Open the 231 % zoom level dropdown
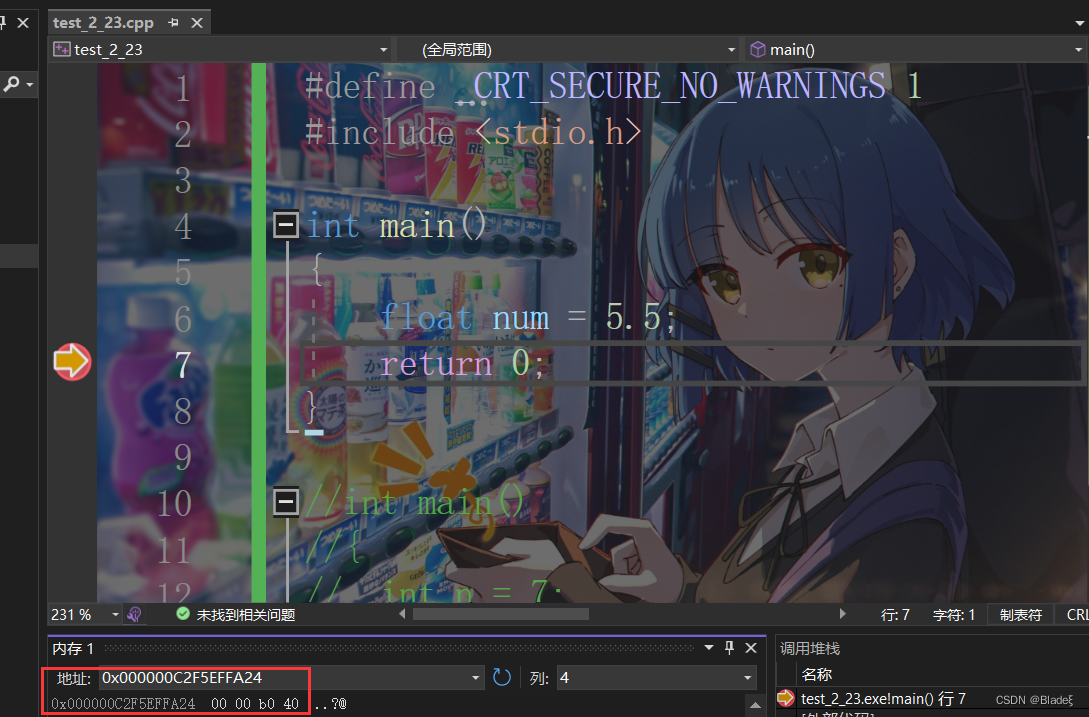This screenshot has height=717, width=1089. click(x=115, y=615)
